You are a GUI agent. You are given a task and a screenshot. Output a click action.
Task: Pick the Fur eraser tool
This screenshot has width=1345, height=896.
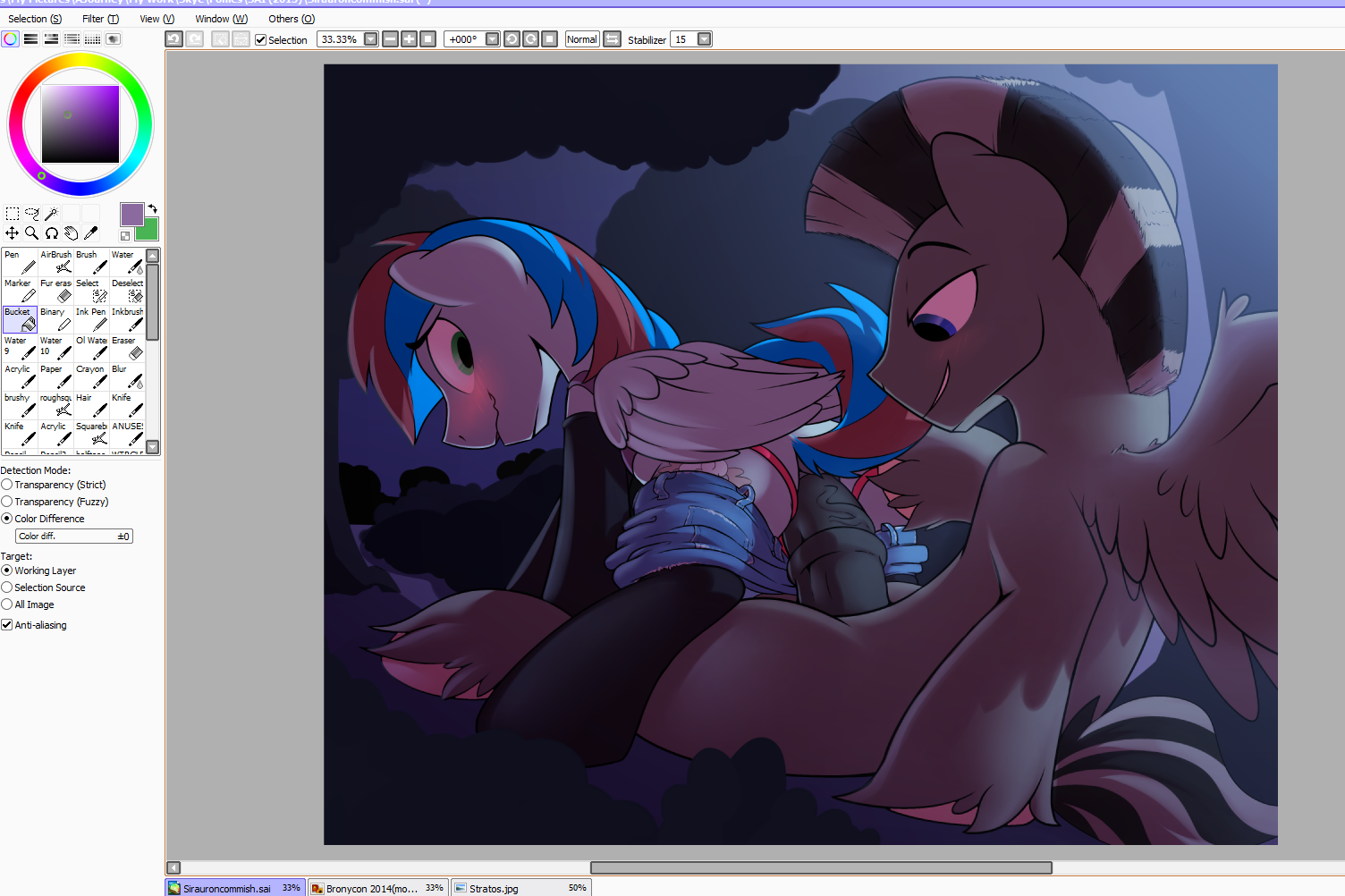point(55,291)
